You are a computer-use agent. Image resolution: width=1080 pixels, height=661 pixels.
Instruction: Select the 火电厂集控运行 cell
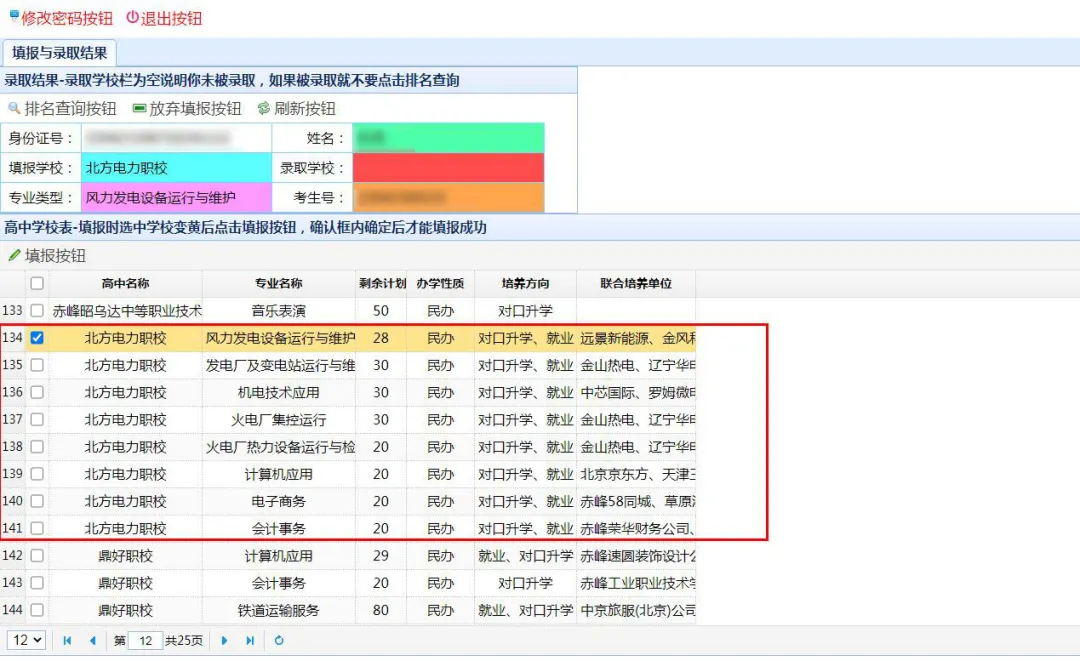tap(278, 419)
